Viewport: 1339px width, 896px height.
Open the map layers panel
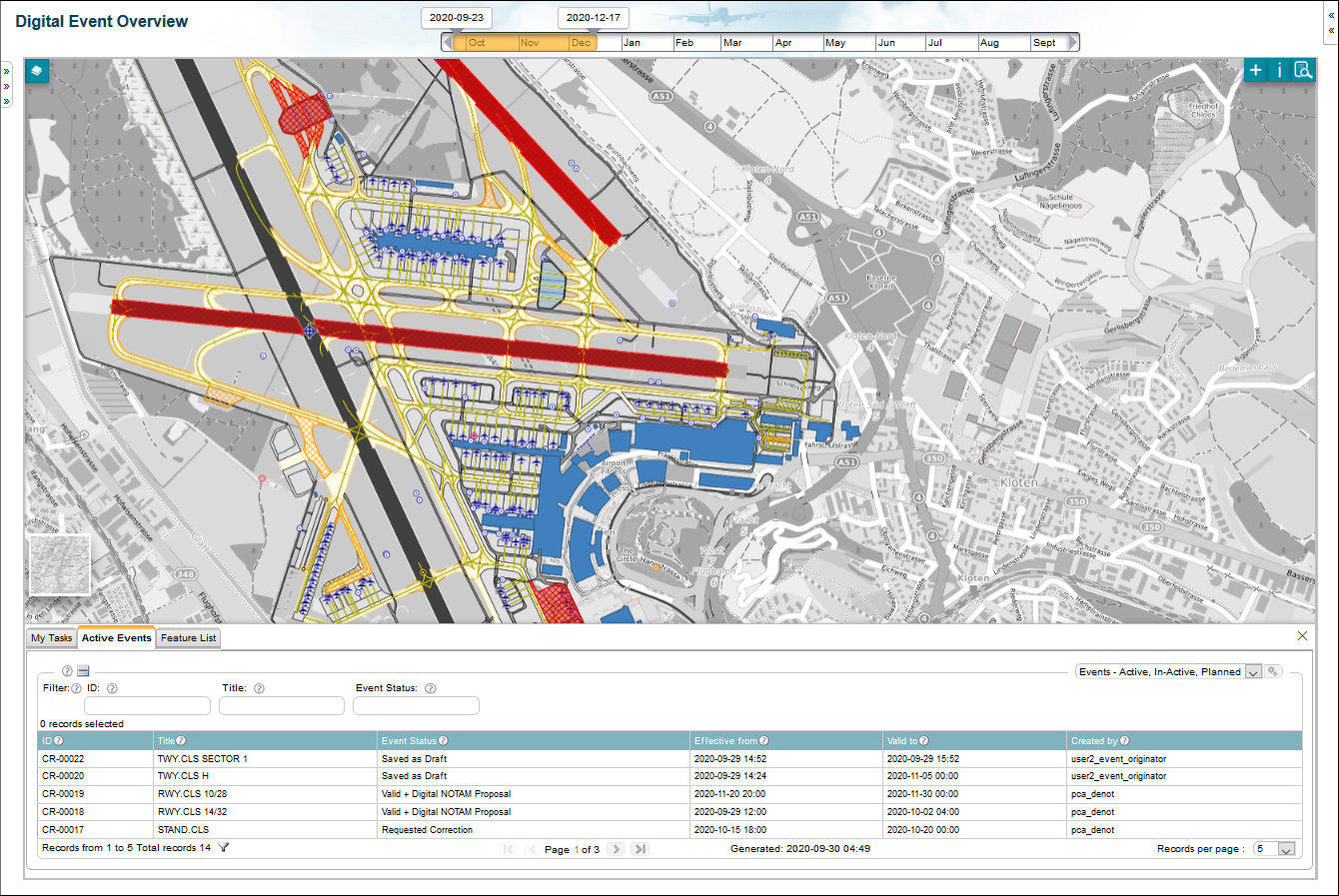coord(38,71)
